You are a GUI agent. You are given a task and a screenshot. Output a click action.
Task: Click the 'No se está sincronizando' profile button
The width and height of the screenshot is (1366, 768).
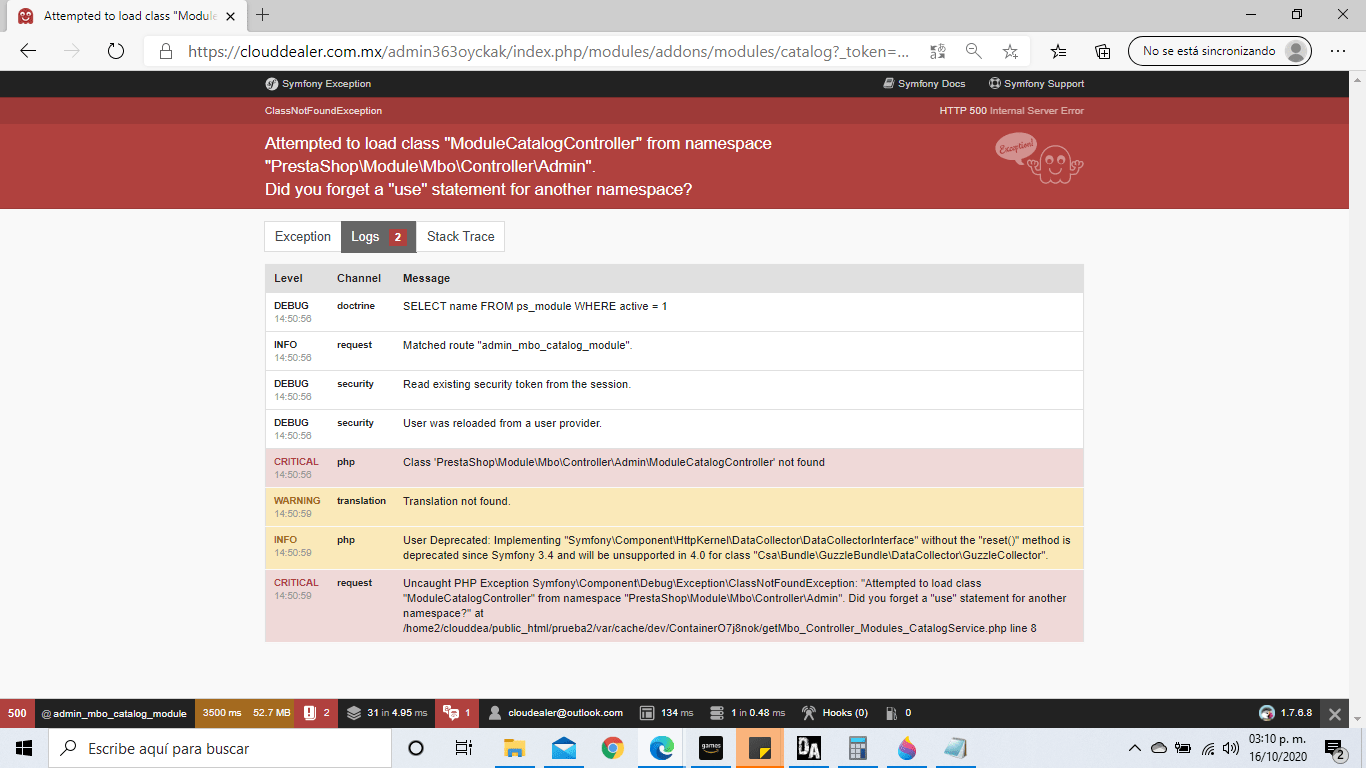point(1219,51)
